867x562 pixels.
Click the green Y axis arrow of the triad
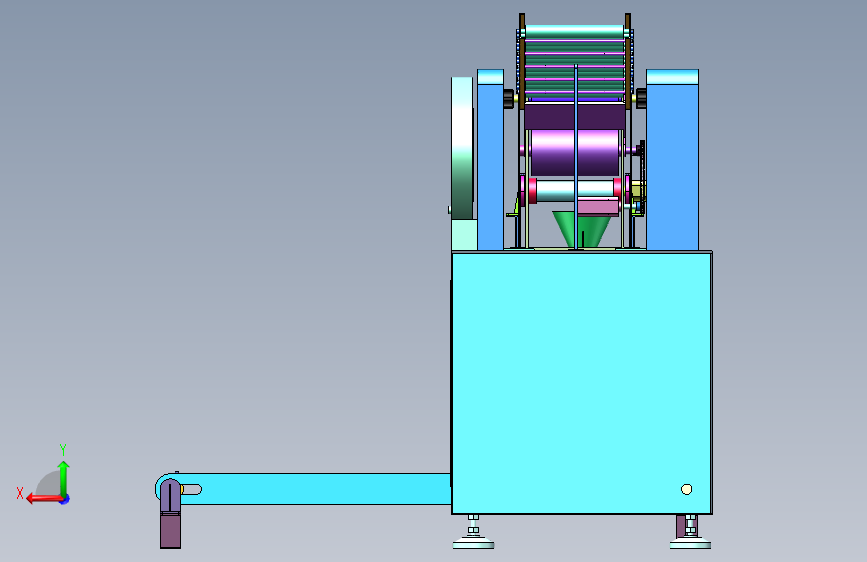[x=64, y=478]
